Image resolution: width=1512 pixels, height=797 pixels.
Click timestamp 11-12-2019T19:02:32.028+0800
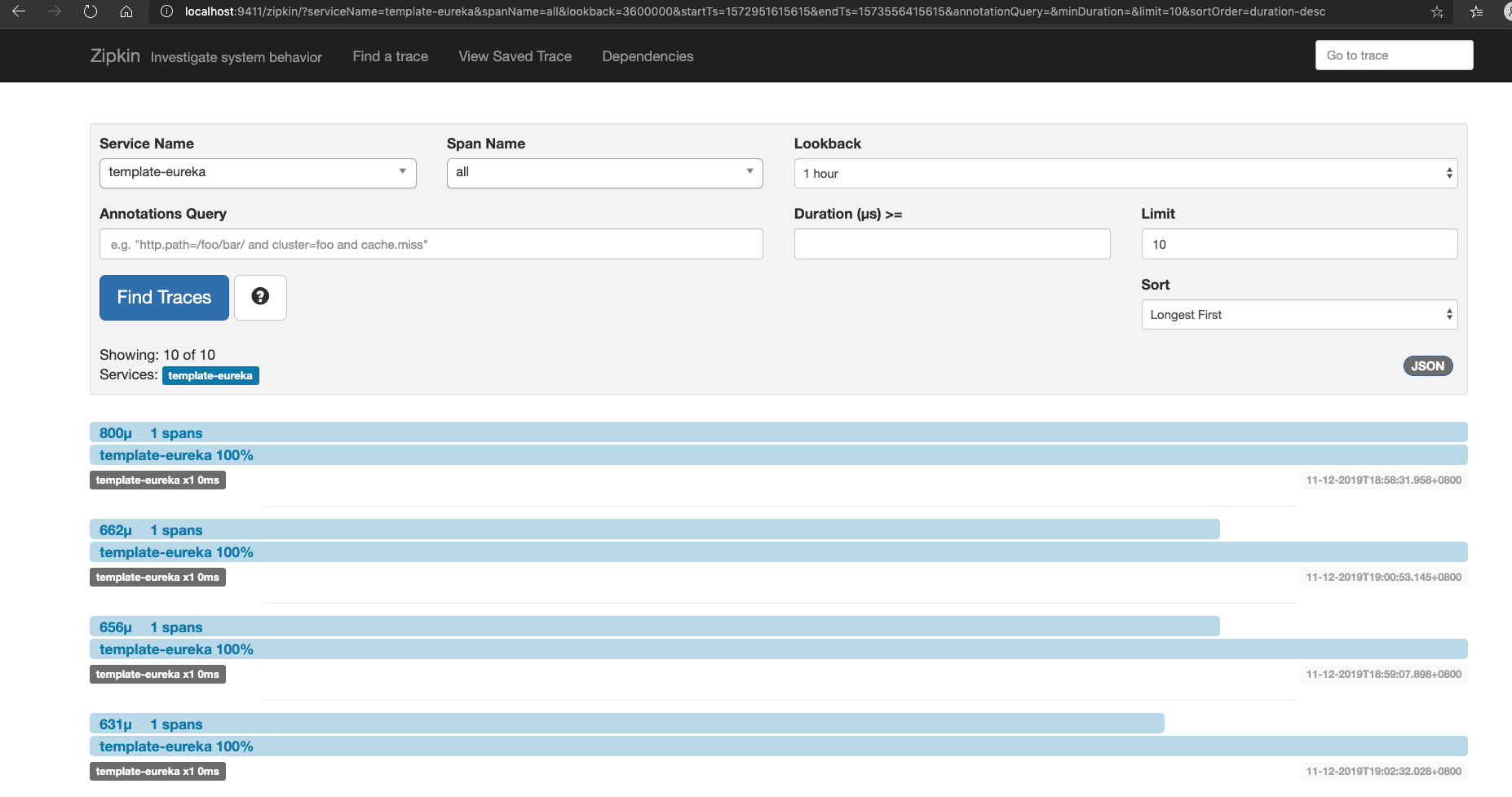(x=1383, y=771)
